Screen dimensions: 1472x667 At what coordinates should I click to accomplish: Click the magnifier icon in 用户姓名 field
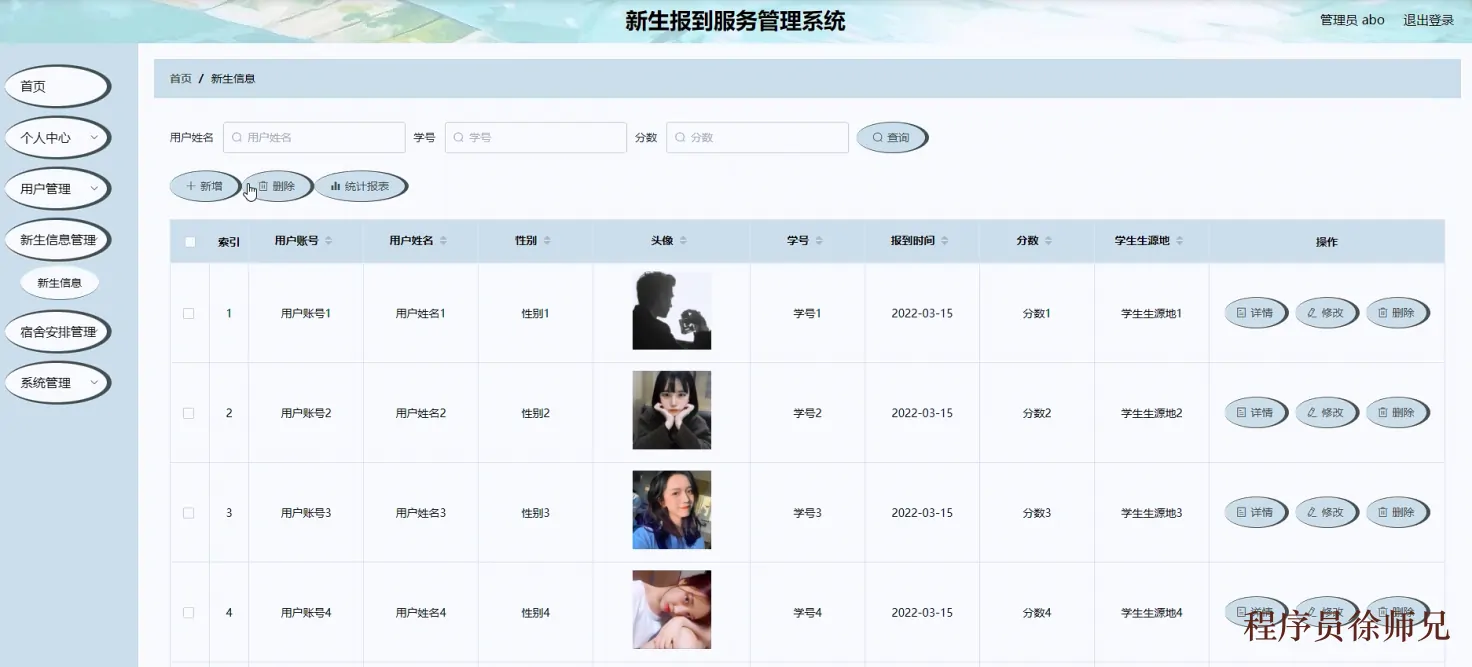[x=237, y=138]
